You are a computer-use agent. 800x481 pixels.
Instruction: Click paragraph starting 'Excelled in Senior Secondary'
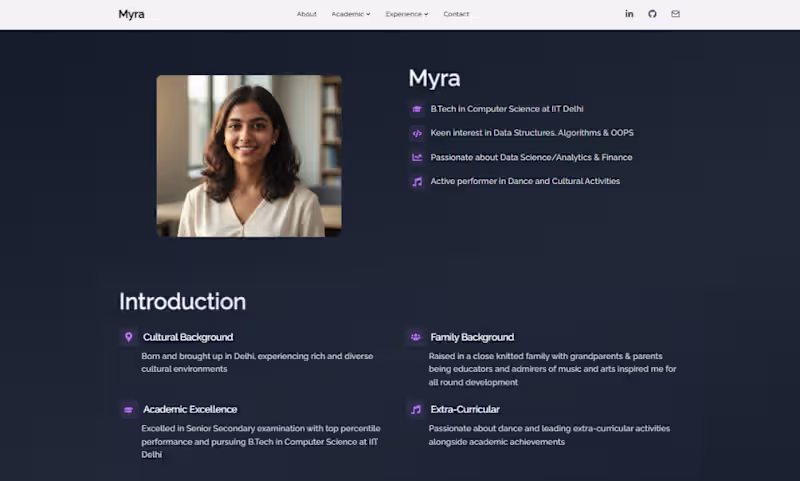261,442
